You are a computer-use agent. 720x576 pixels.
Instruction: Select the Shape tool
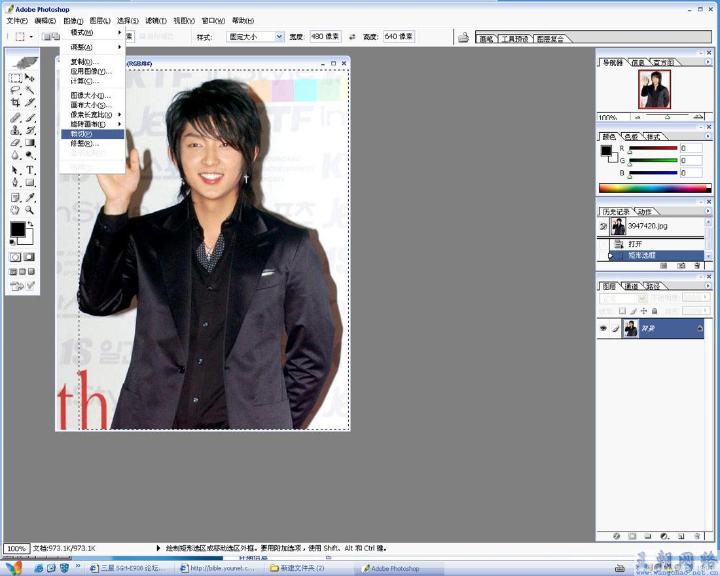[30, 182]
